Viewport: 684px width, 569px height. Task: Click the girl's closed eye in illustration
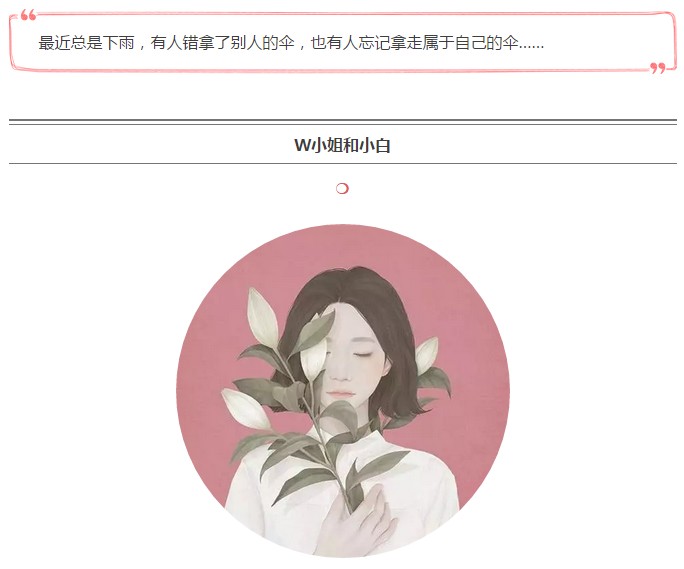coord(364,353)
